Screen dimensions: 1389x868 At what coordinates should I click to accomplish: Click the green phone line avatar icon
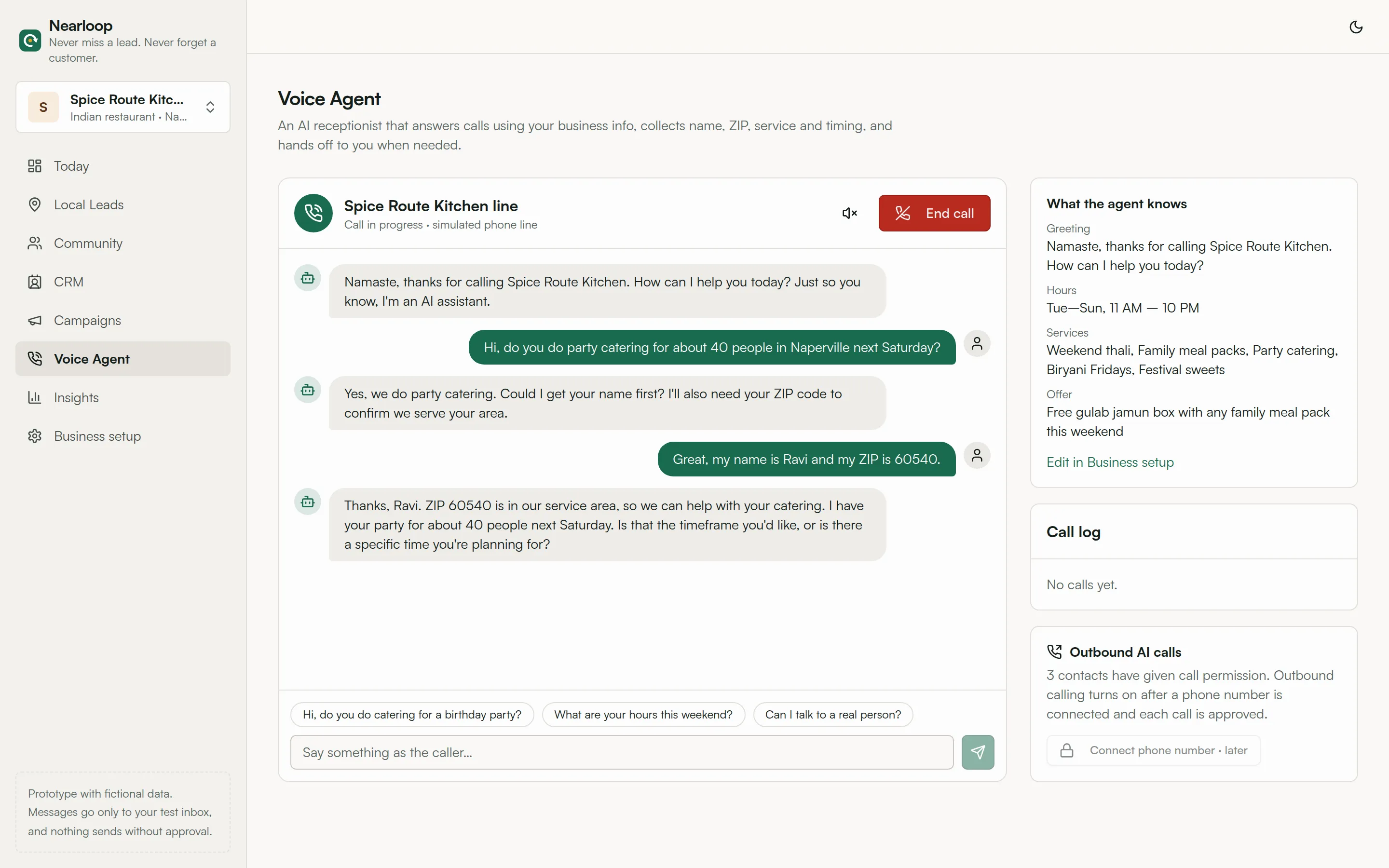(x=313, y=213)
